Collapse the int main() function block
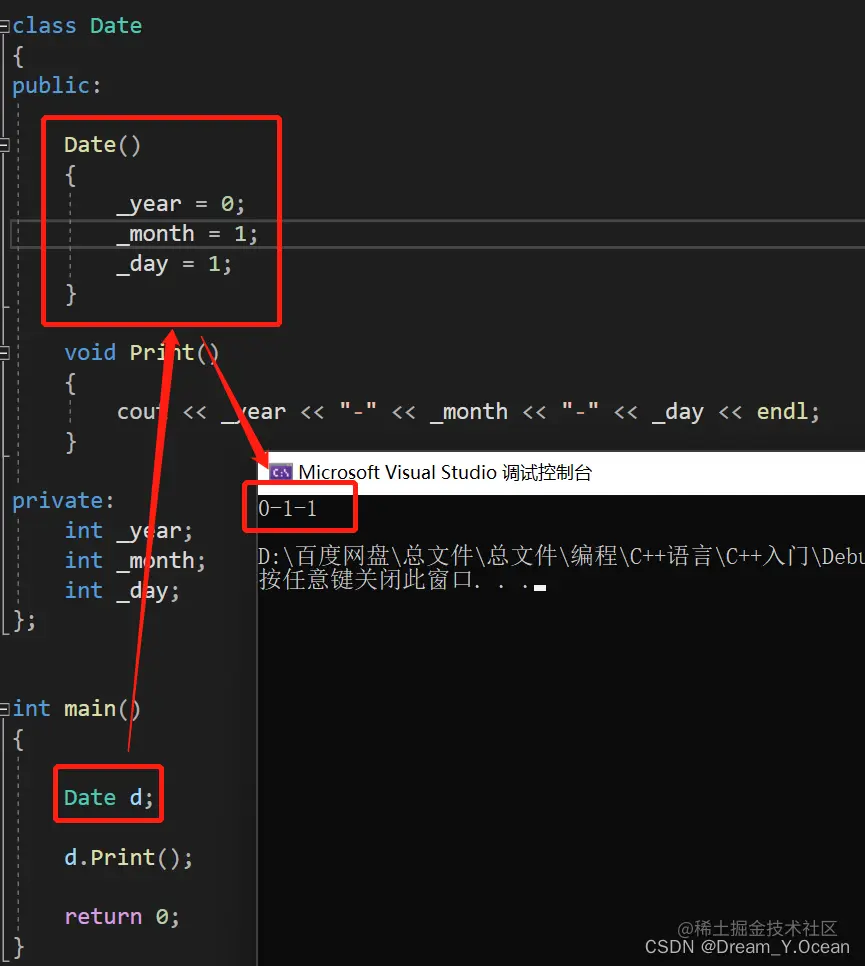The image size is (865, 966). click(4, 709)
